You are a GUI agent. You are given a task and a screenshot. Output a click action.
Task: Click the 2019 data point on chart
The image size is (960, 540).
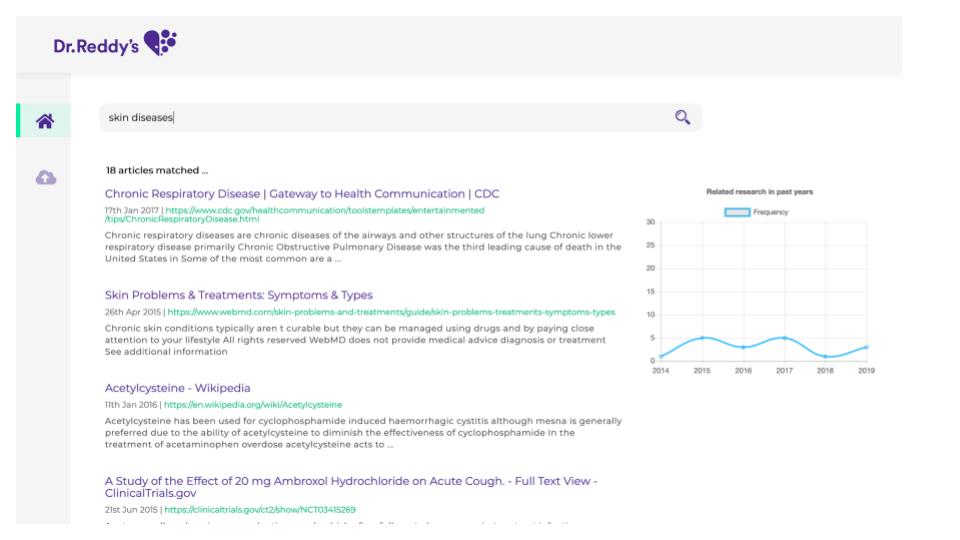click(866, 347)
